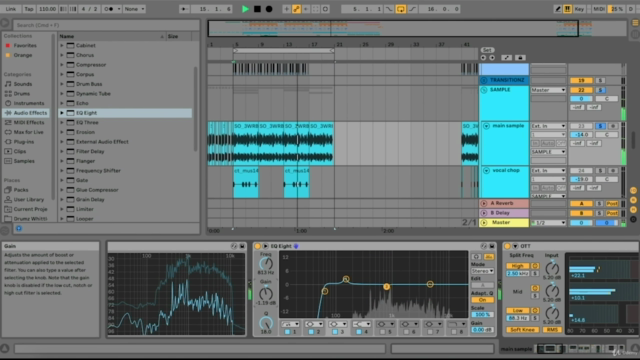Viewport: 640px width, 360px height.
Task: Click the Lock Envelopes icon
Action: tap(520, 58)
